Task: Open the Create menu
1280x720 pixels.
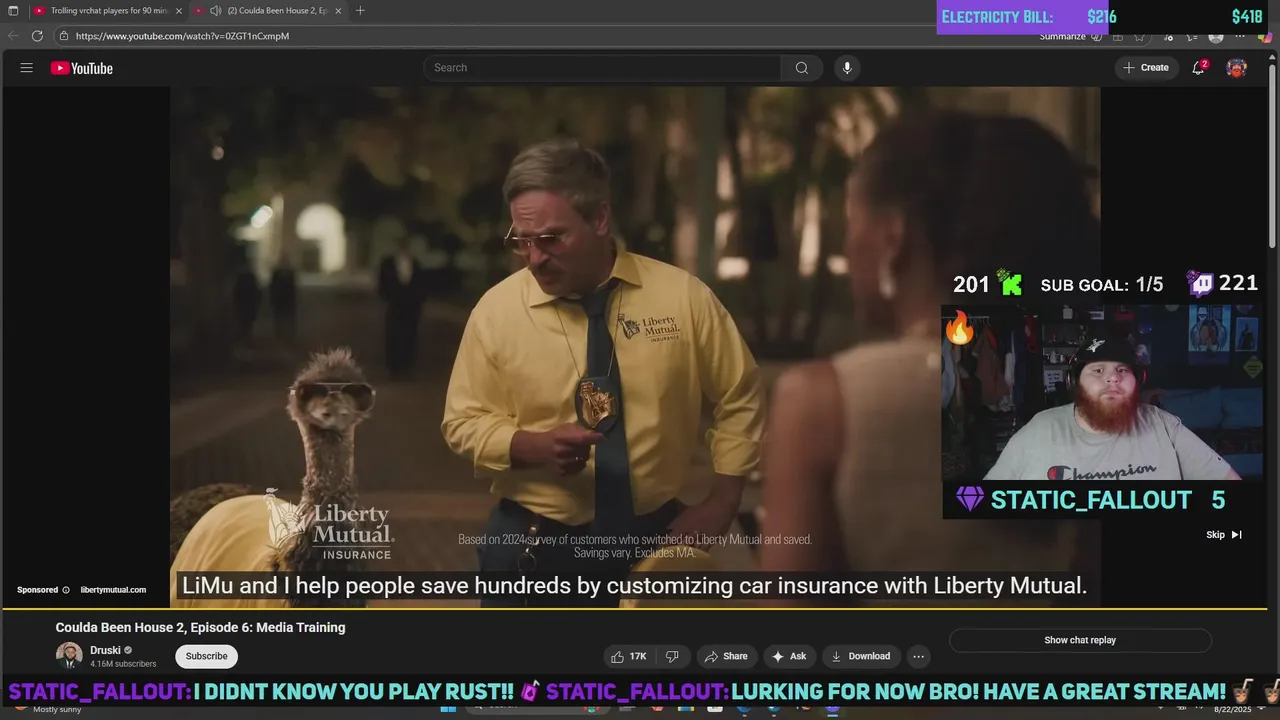Action: pos(1146,68)
